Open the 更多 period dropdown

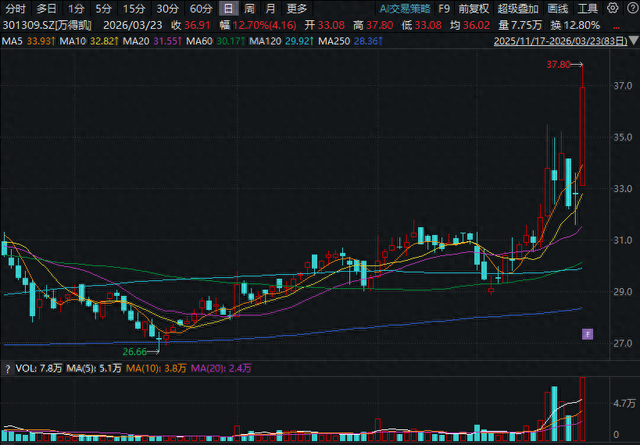click(x=297, y=8)
